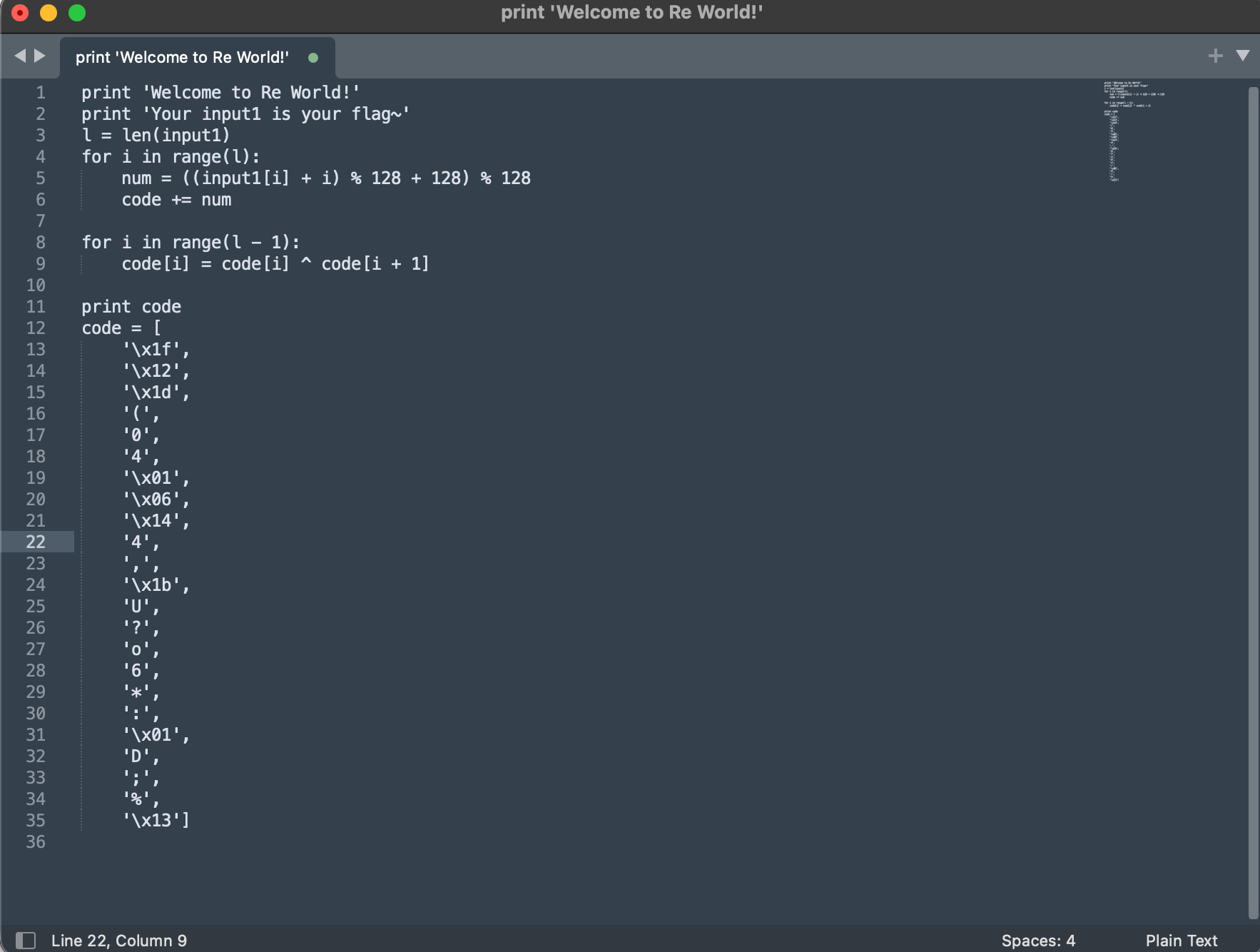Place cursor on "for i in range(l):" line

[171, 157]
